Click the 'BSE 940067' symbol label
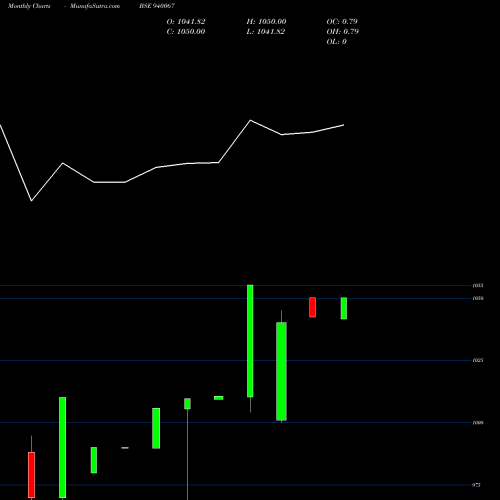This screenshot has height=500, width=500. click(157, 6)
